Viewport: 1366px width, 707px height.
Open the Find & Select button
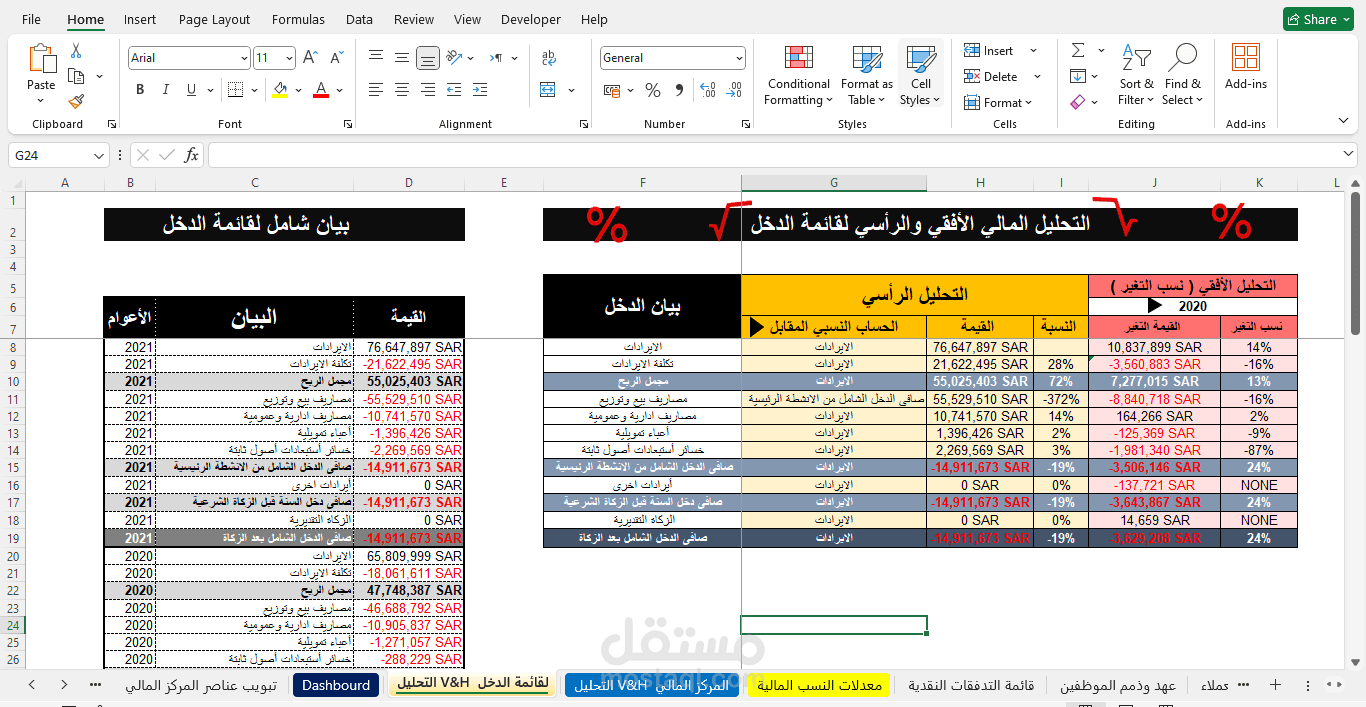coord(1183,75)
